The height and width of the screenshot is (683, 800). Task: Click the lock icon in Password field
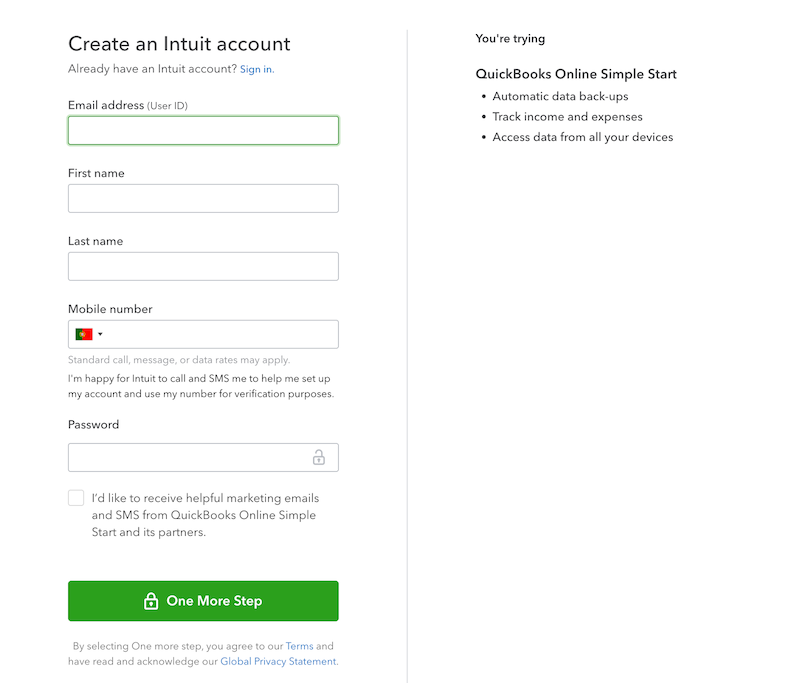319,458
